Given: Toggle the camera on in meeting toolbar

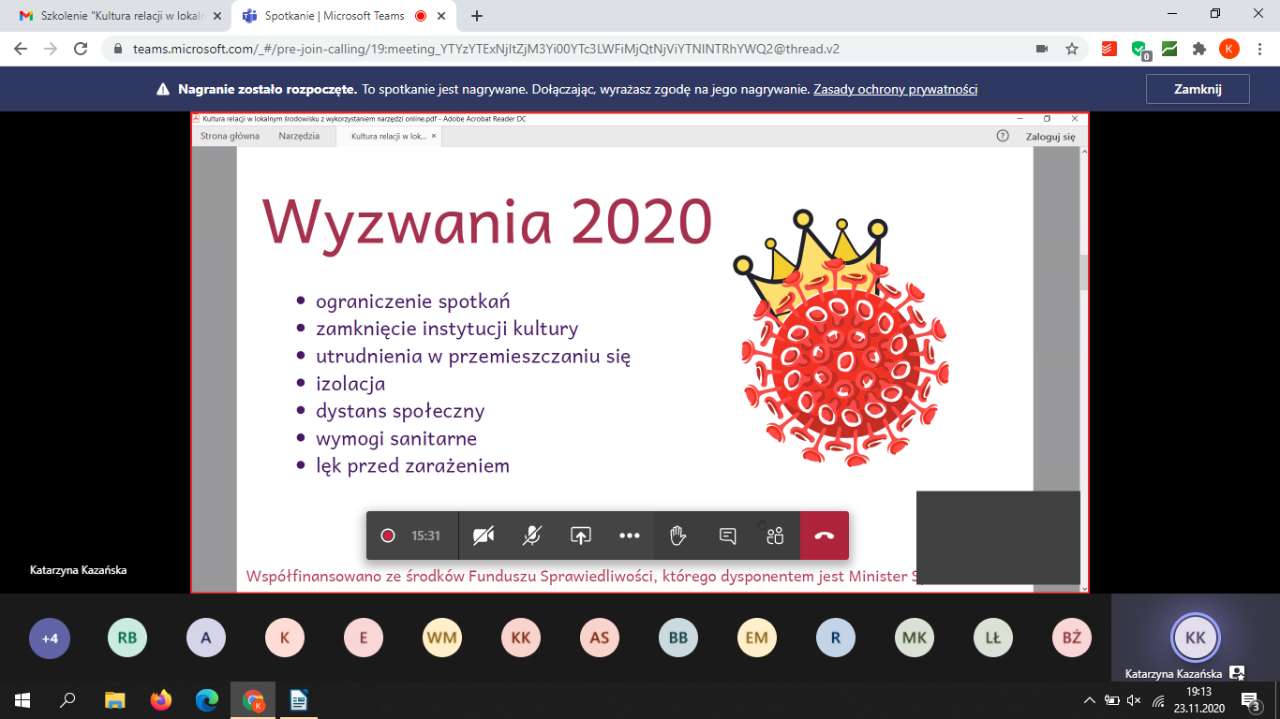Looking at the screenshot, I should point(483,535).
